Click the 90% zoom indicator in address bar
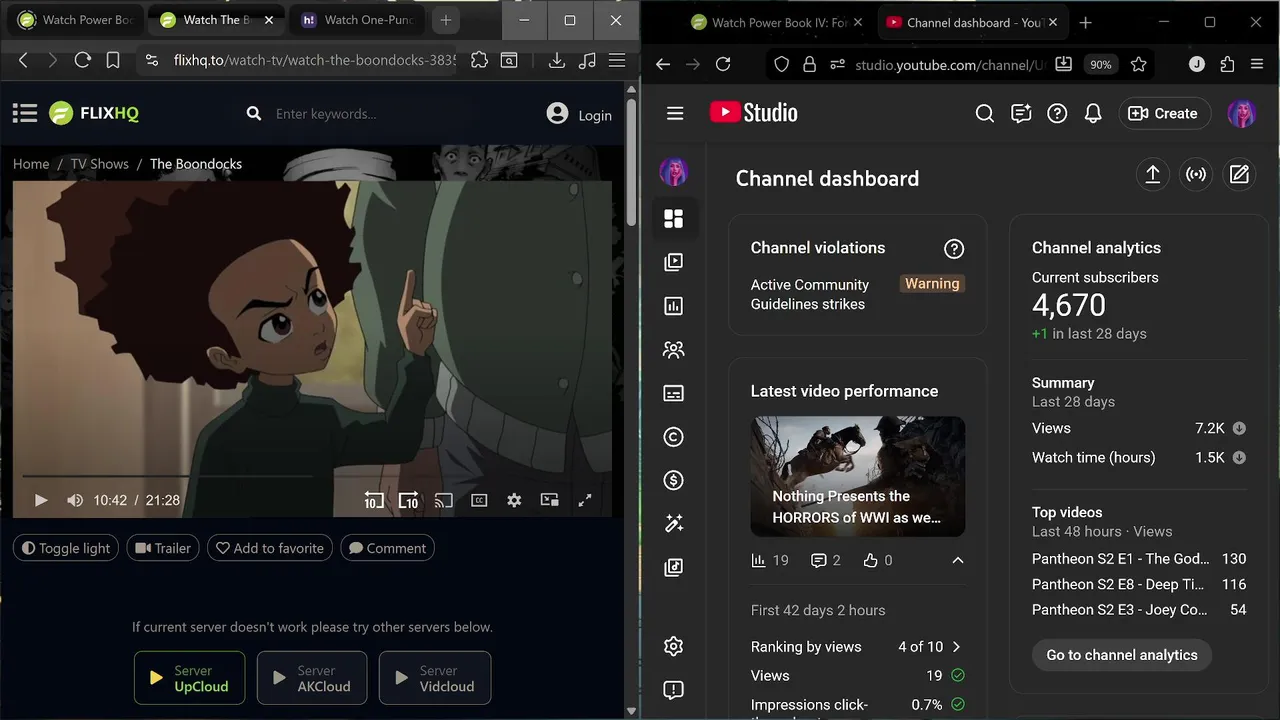The height and width of the screenshot is (720, 1280). (1100, 64)
